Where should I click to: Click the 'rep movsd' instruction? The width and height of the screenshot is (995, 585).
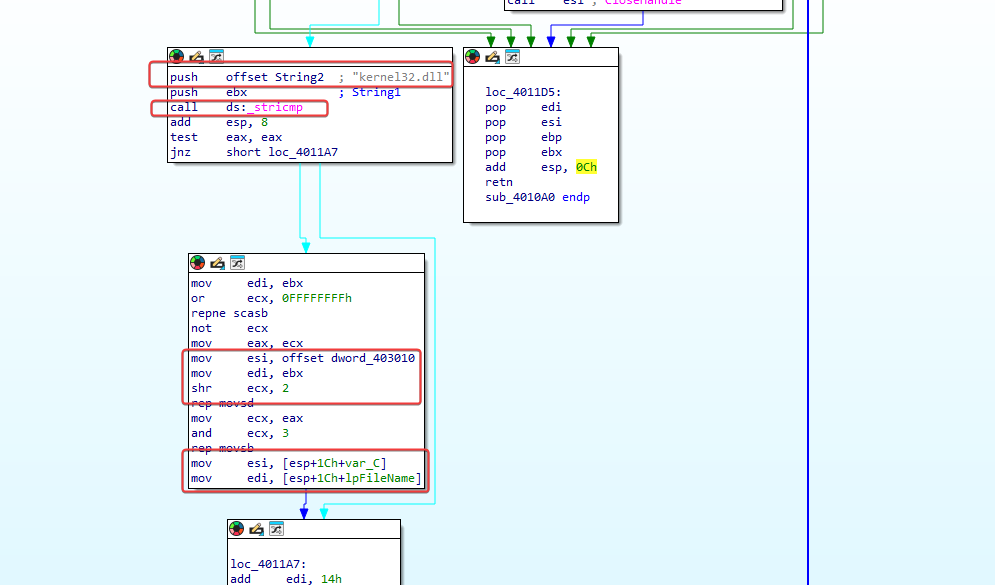[x=222, y=404]
